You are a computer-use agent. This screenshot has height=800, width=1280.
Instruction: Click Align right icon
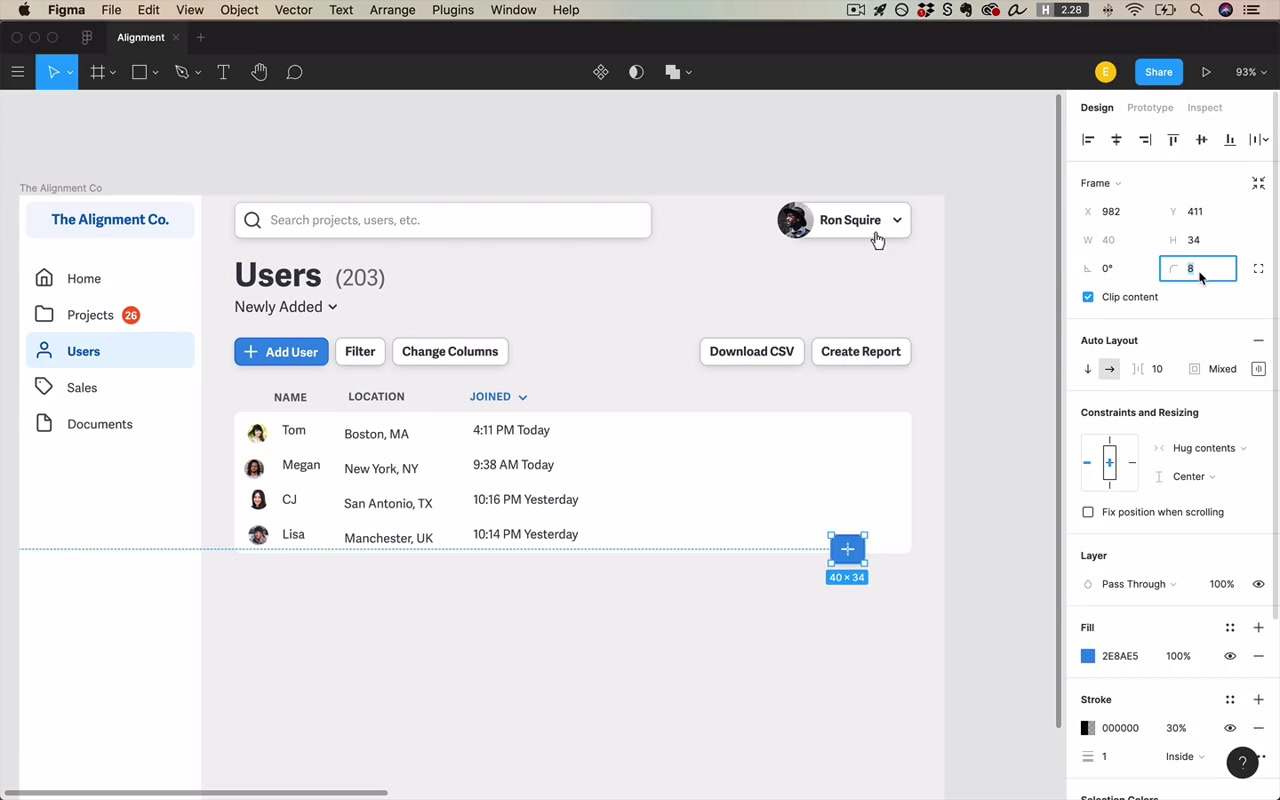point(1145,140)
